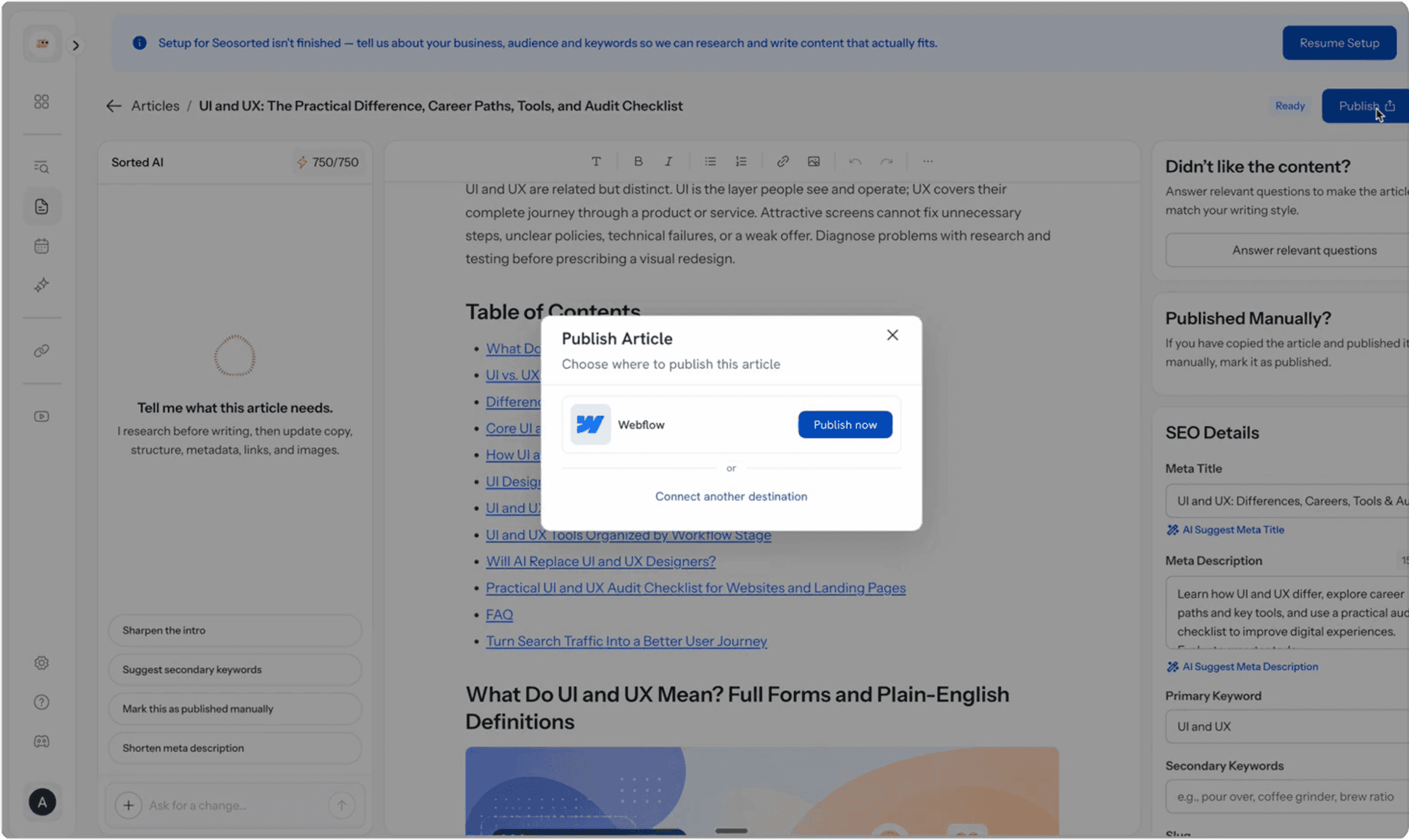Open the user avatar A in sidebar
Image resolution: width=1409 pixels, height=840 pixels.
43,802
